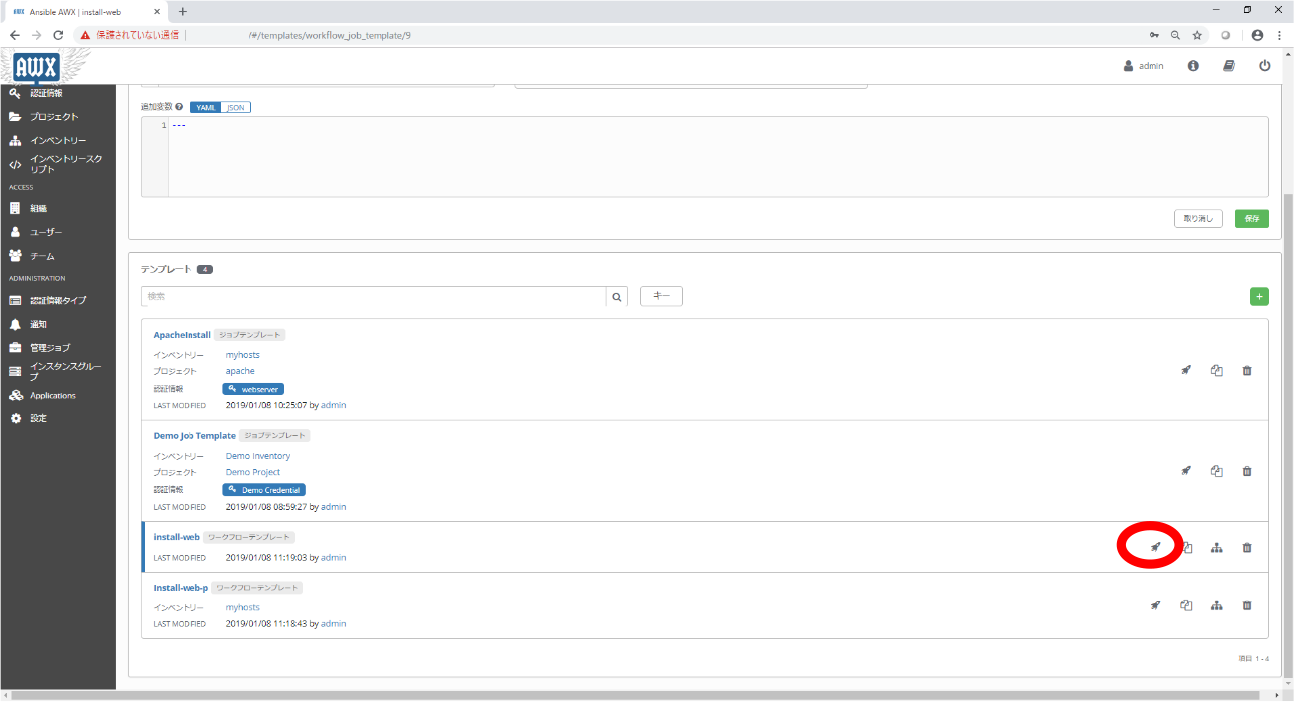
Task: Click the webserver credential tag
Action: [253, 389]
